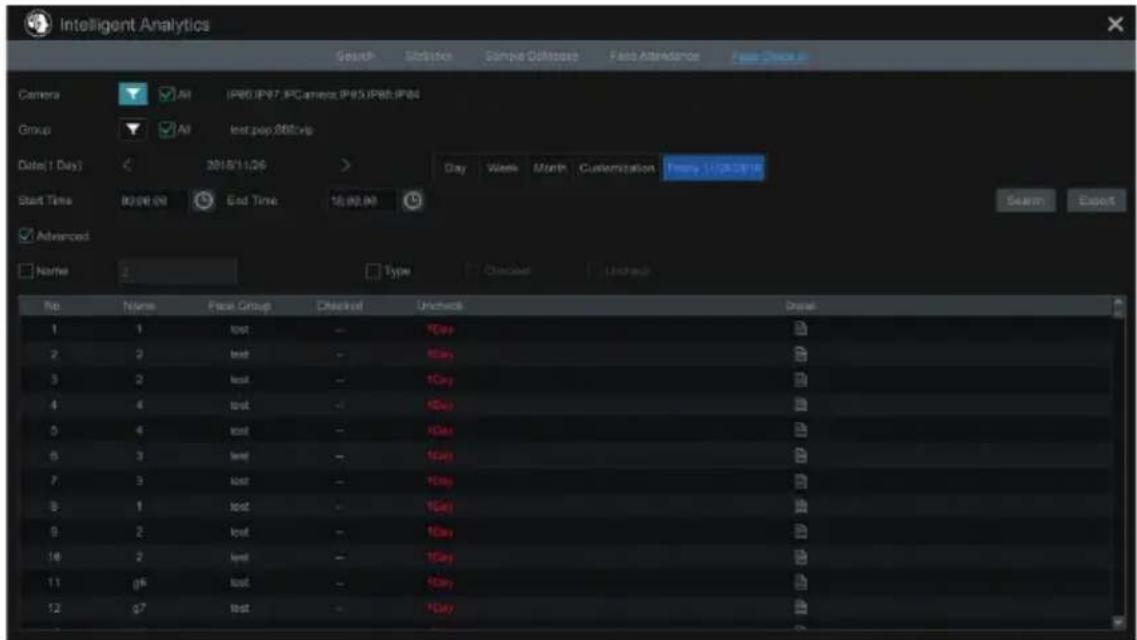This screenshot has width=1137, height=640.
Task: Click the Checked column header
Action: 339,307
